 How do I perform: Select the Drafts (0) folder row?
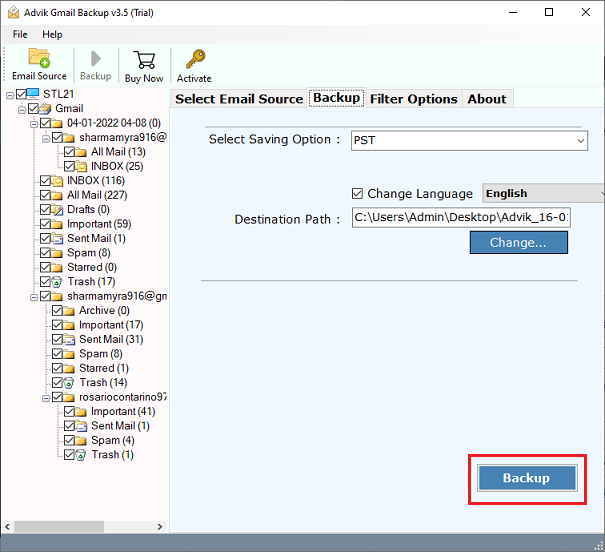(88, 209)
